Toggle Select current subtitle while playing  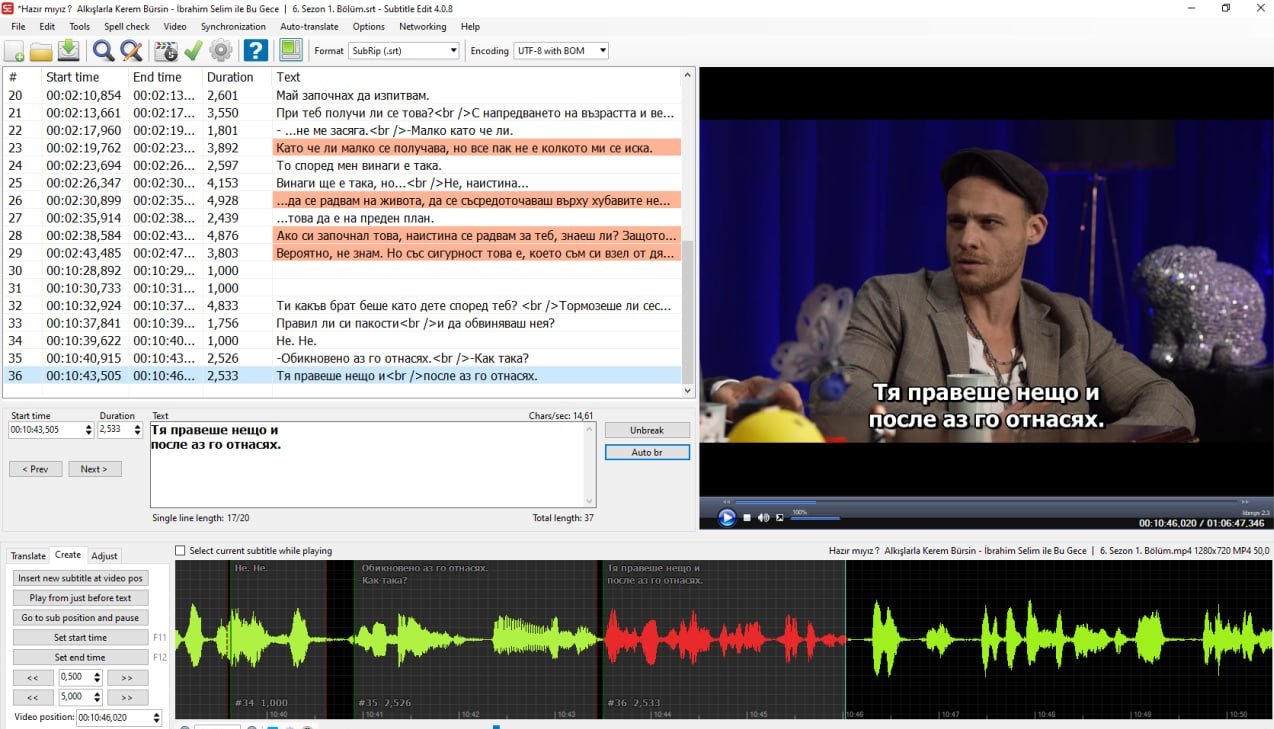click(180, 551)
